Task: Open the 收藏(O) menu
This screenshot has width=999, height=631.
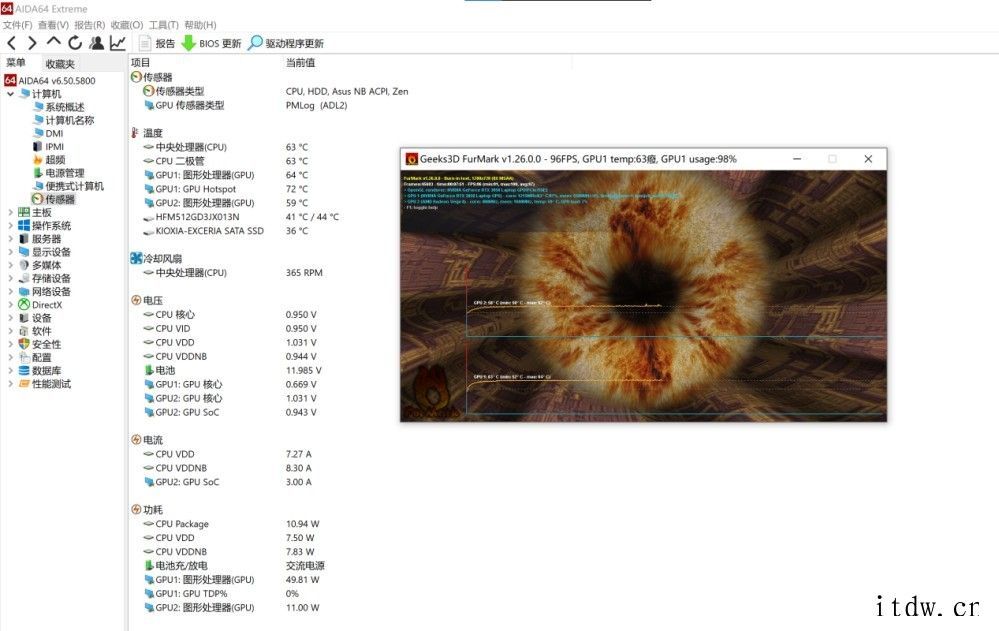Action: [x=127, y=25]
